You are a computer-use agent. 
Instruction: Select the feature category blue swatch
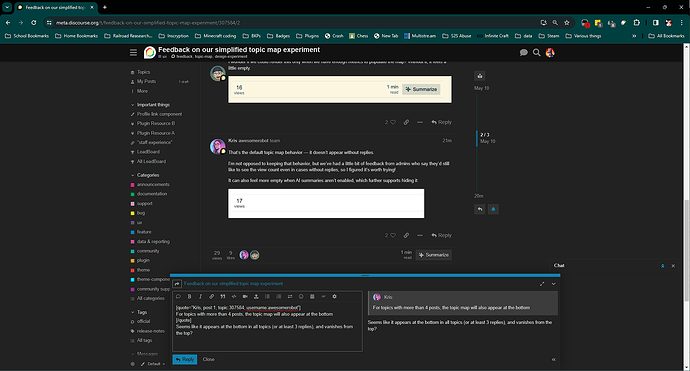pos(132,232)
